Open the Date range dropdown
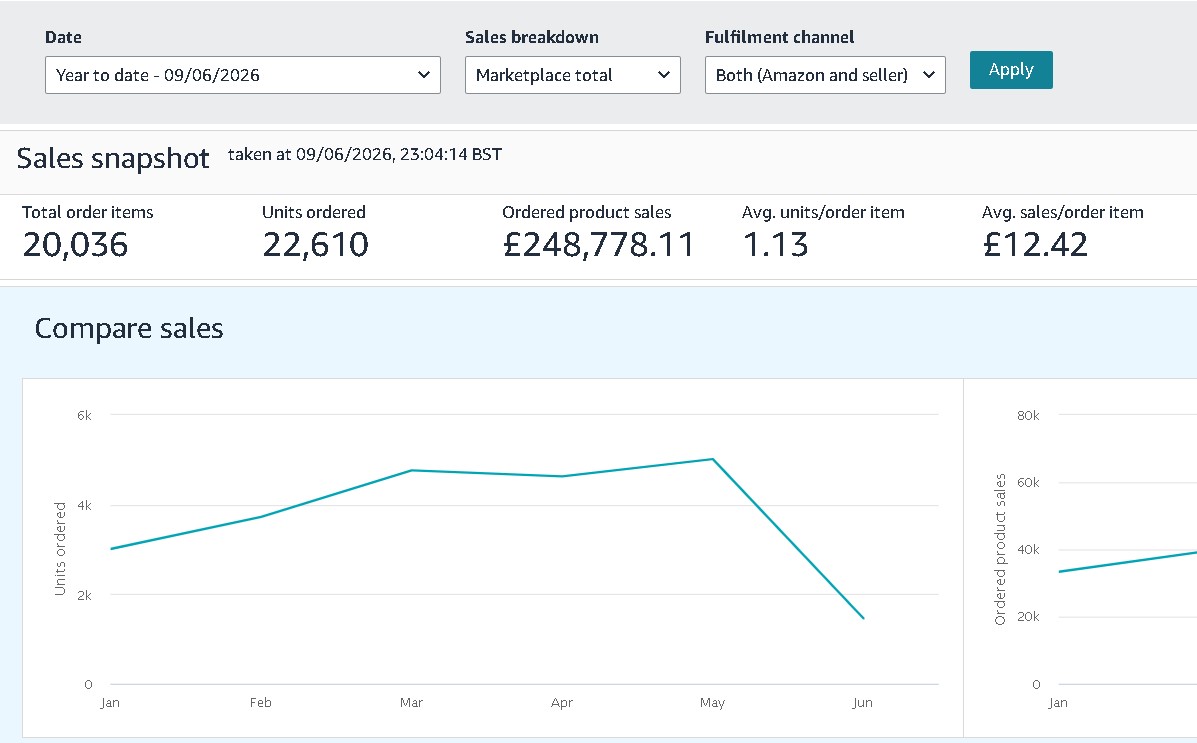Screen dimensions: 1197x743 (x=243, y=75)
